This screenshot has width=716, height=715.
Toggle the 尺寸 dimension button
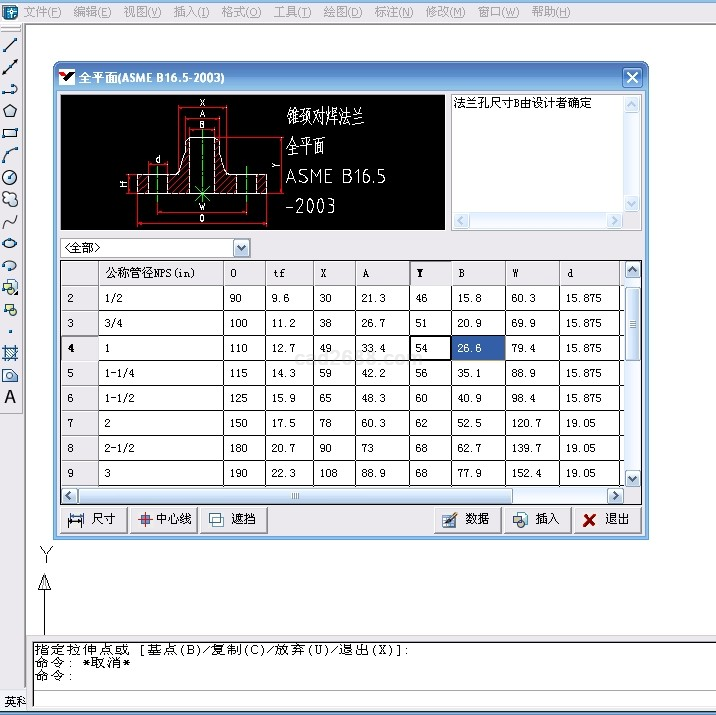click(x=92, y=520)
